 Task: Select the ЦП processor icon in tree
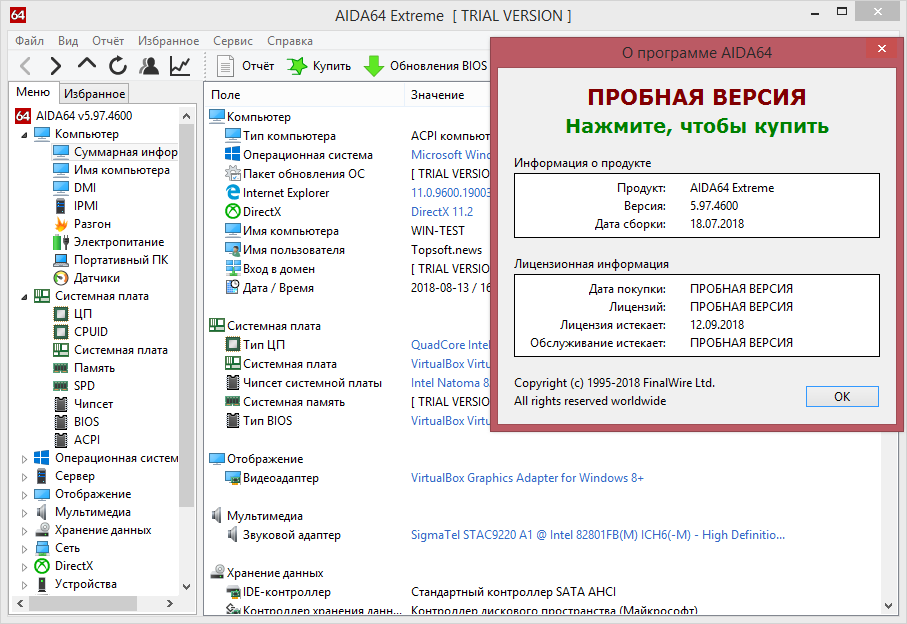click(x=61, y=313)
